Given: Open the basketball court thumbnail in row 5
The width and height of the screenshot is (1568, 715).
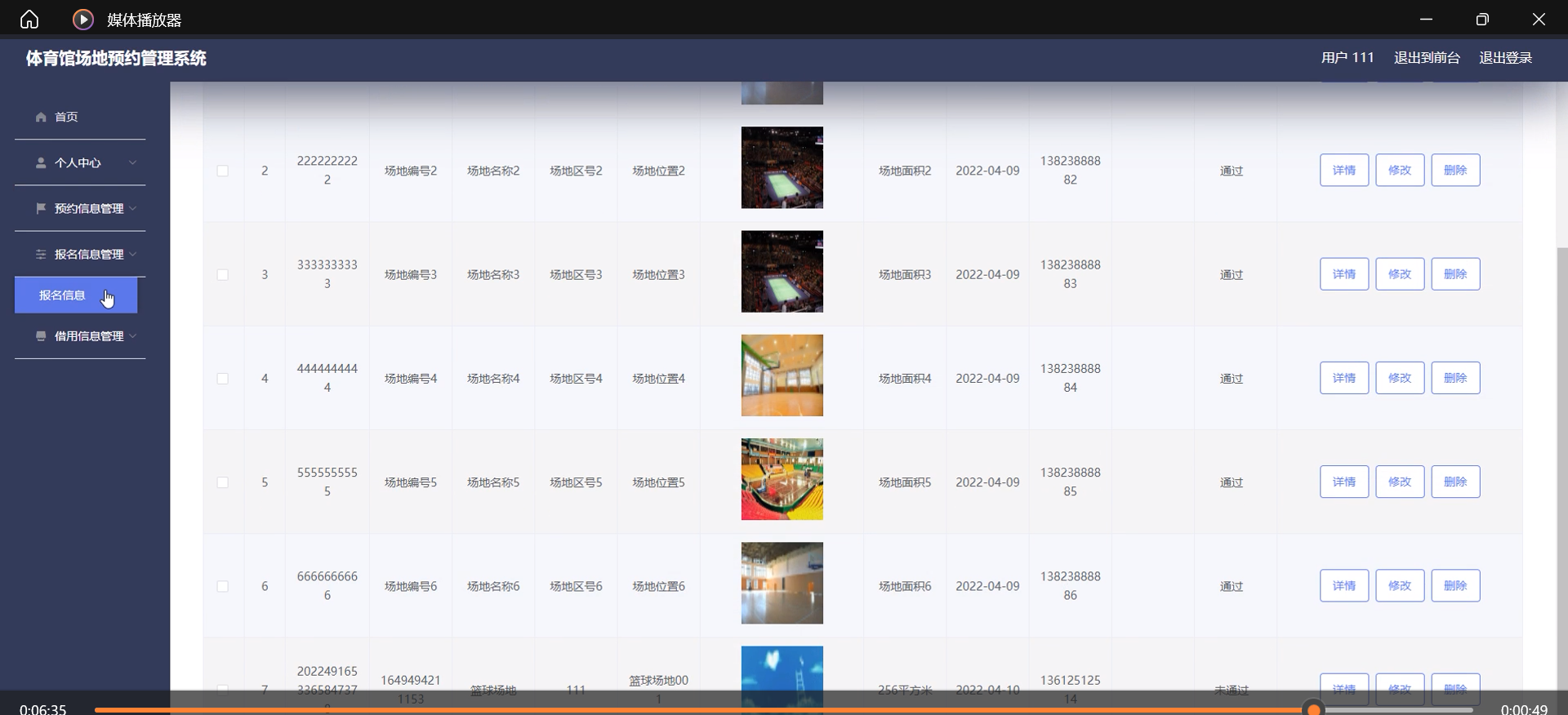Looking at the screenshot, I should coord(782,479).
